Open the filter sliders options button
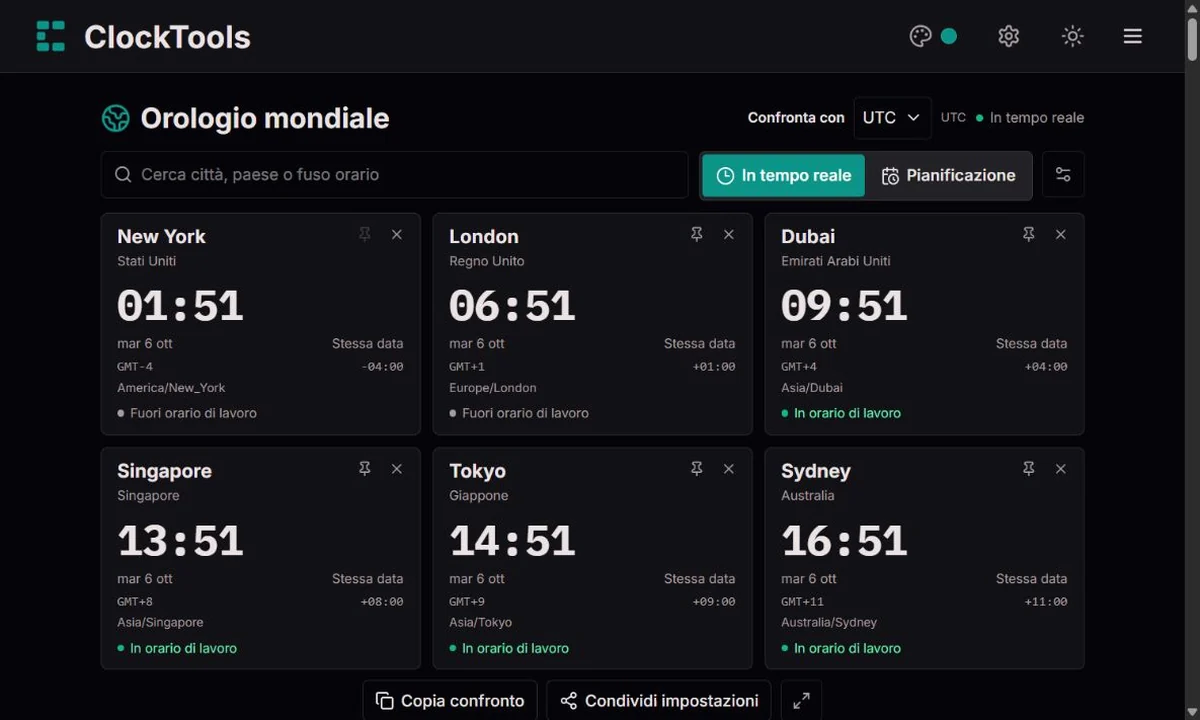This screenshot has height=720, width=1200. click(x=1063, y=175)
